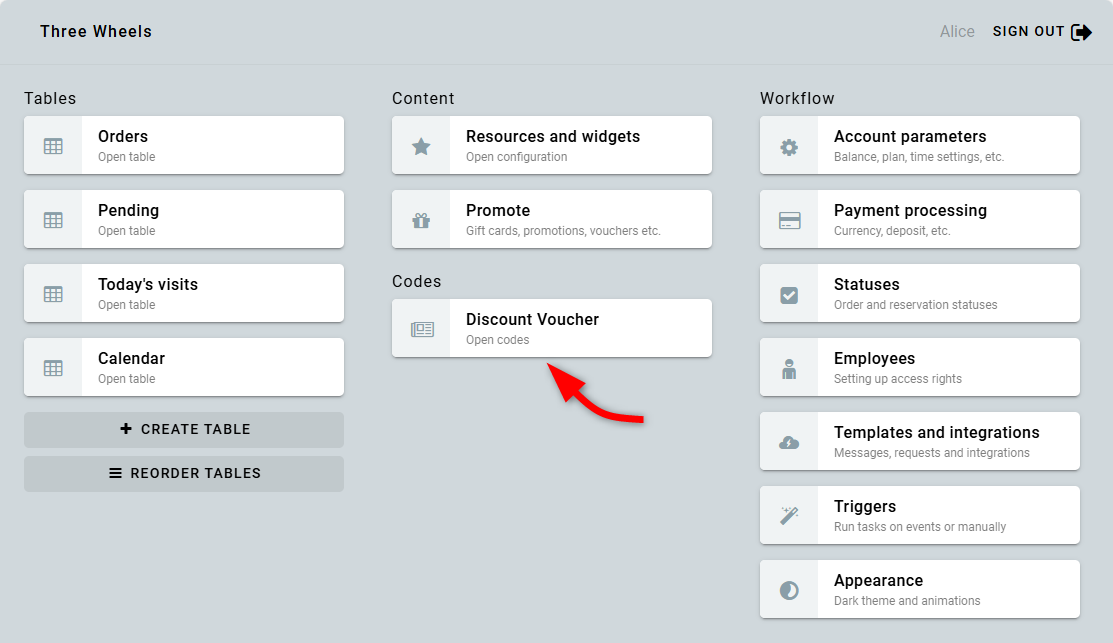Click the credit card icon for Payment processing
The image size is (1113, 643).
[789, 220]
